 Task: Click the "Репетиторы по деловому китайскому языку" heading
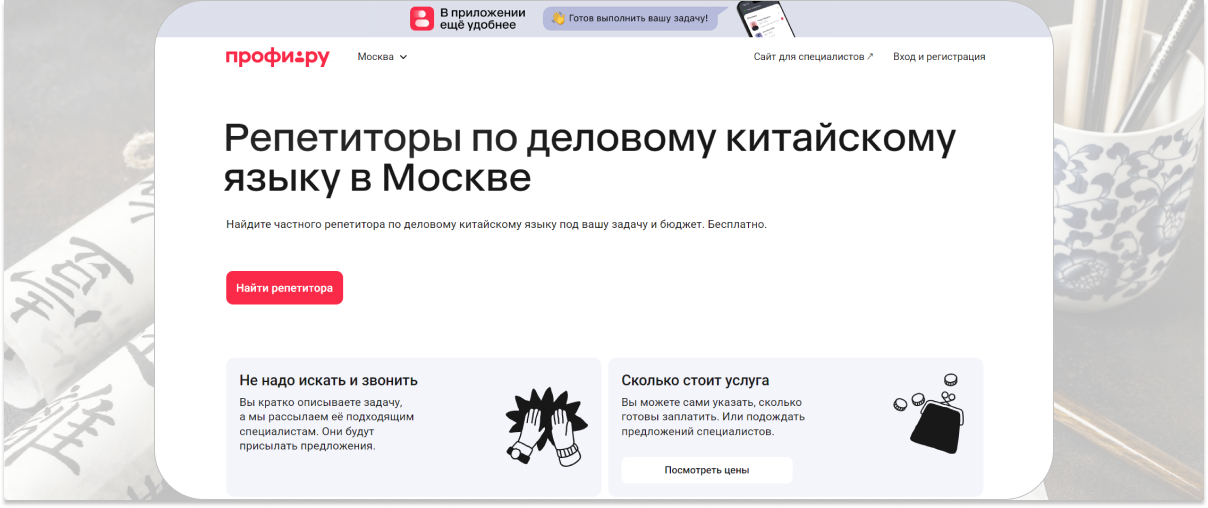coord(589,157)
